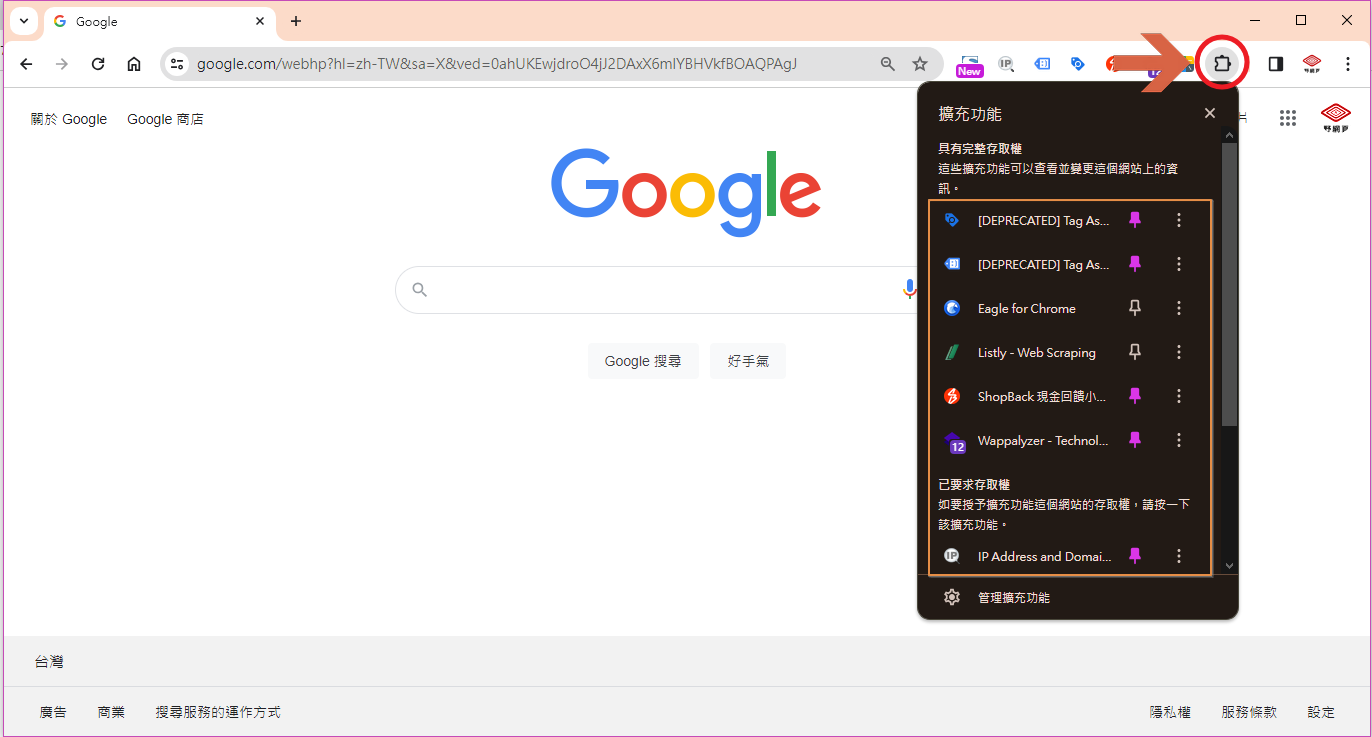Click the 'New' badged extension toolbar icon
1372x737 pixels.
970,65
